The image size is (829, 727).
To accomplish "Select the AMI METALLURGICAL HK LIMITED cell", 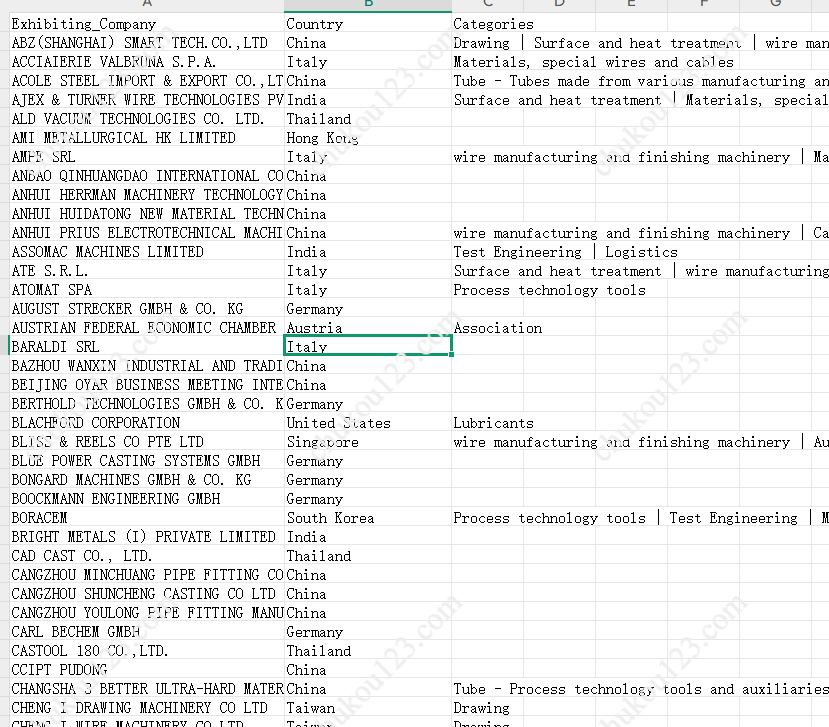I will point(146,138).
